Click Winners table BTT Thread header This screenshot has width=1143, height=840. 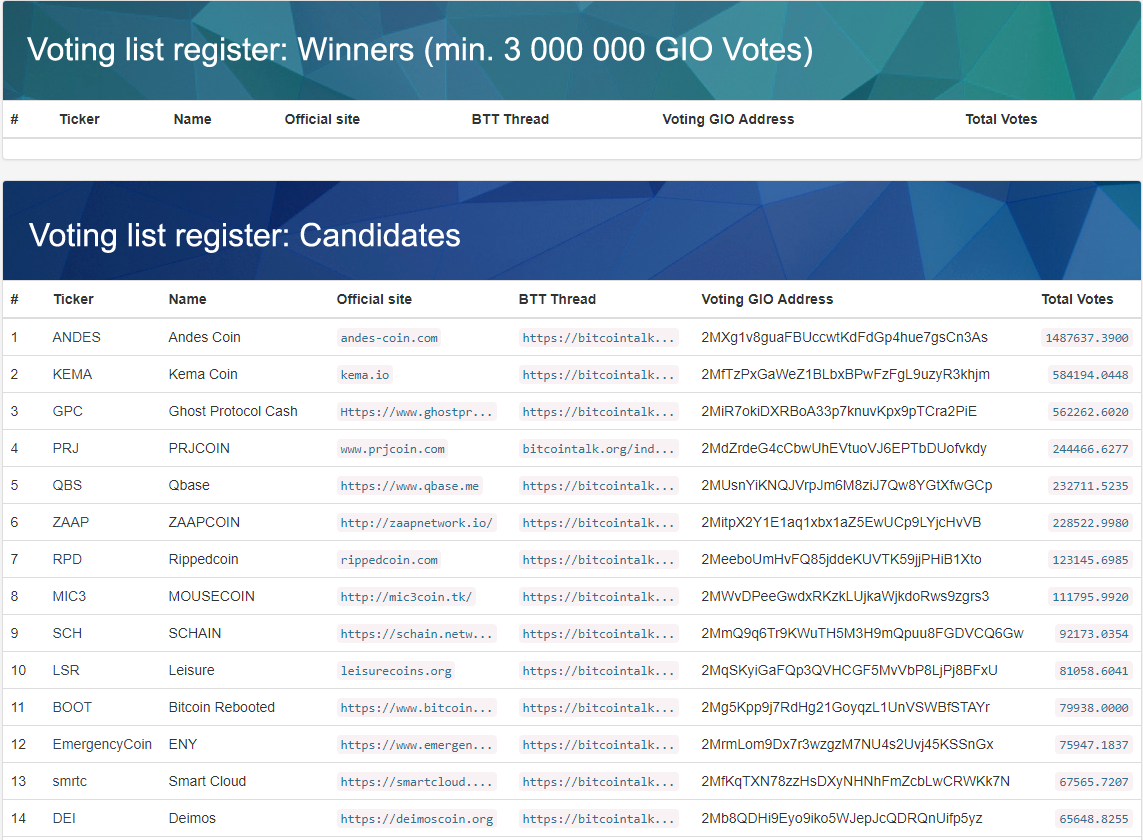click(510, 119)
